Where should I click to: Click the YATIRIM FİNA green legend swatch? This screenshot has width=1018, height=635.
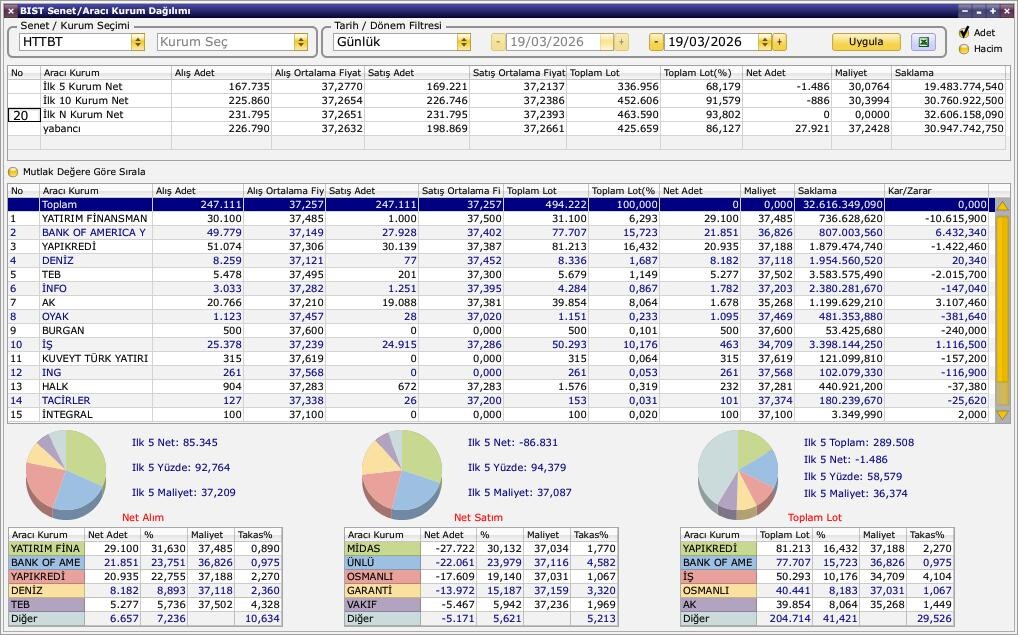coord(46,549)
